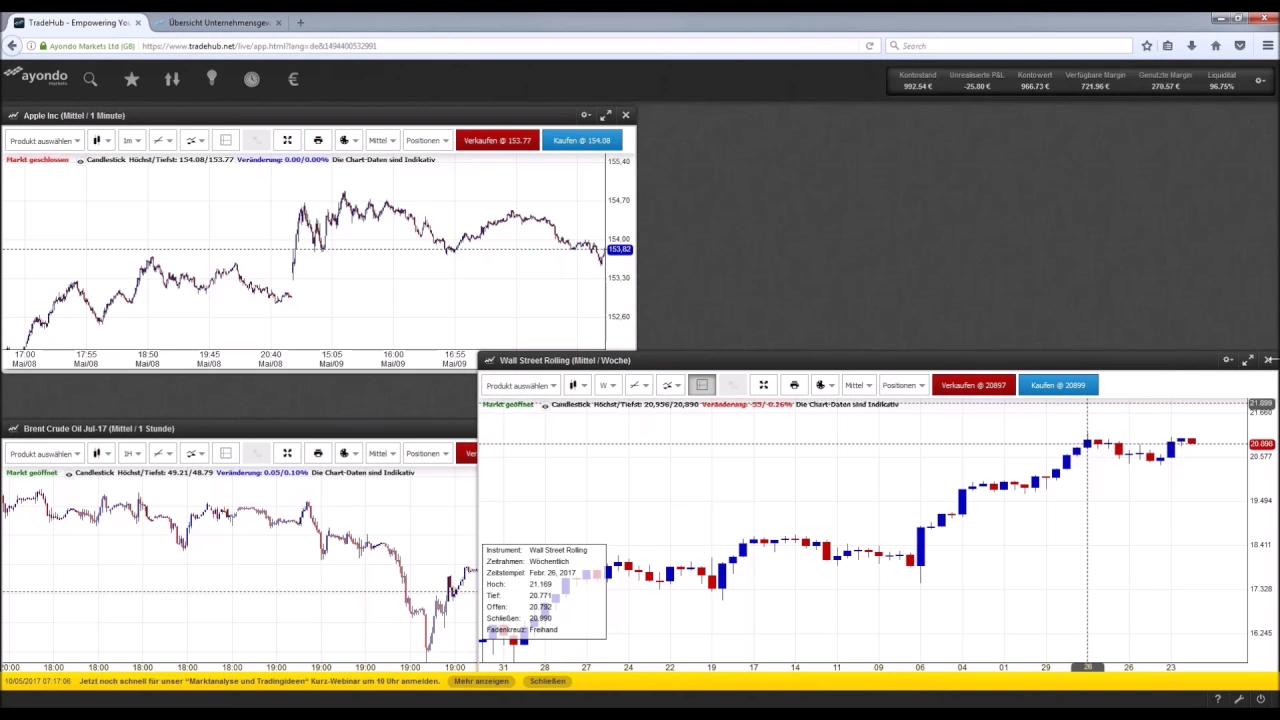Open the favorites star icon
Image resolution: width=1280 pixels, height=720 pixels.
(131, 79)
